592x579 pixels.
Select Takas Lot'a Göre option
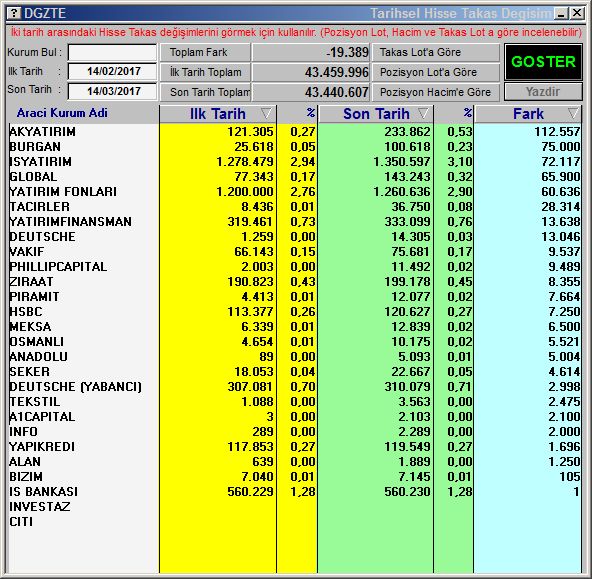coord(436,52)
